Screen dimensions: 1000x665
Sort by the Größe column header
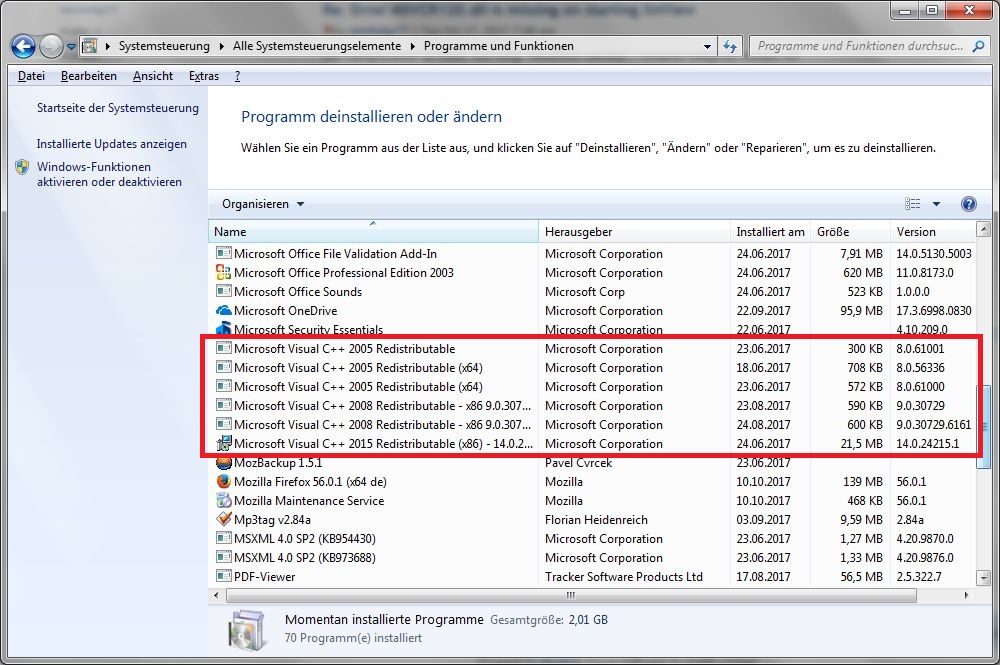coord(849,231)
